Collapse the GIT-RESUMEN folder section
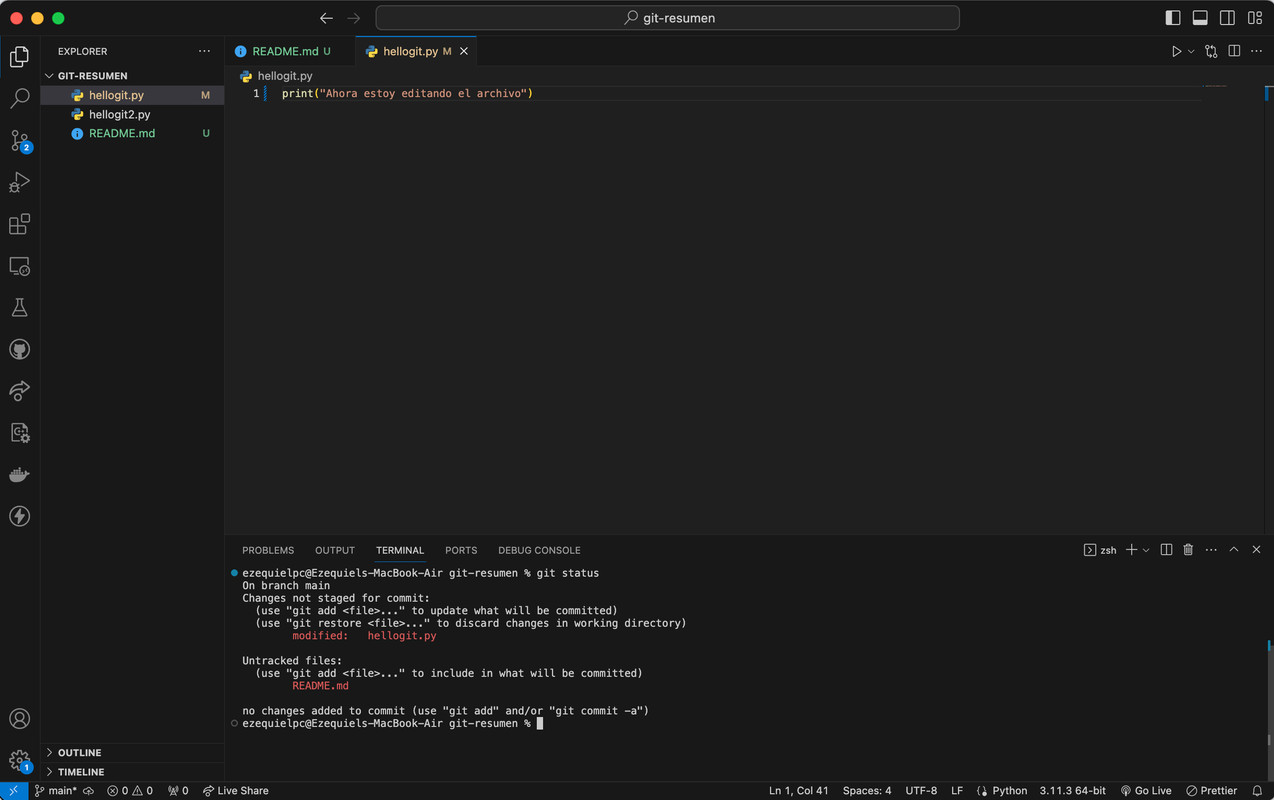1274x800 pixels. 132,76
